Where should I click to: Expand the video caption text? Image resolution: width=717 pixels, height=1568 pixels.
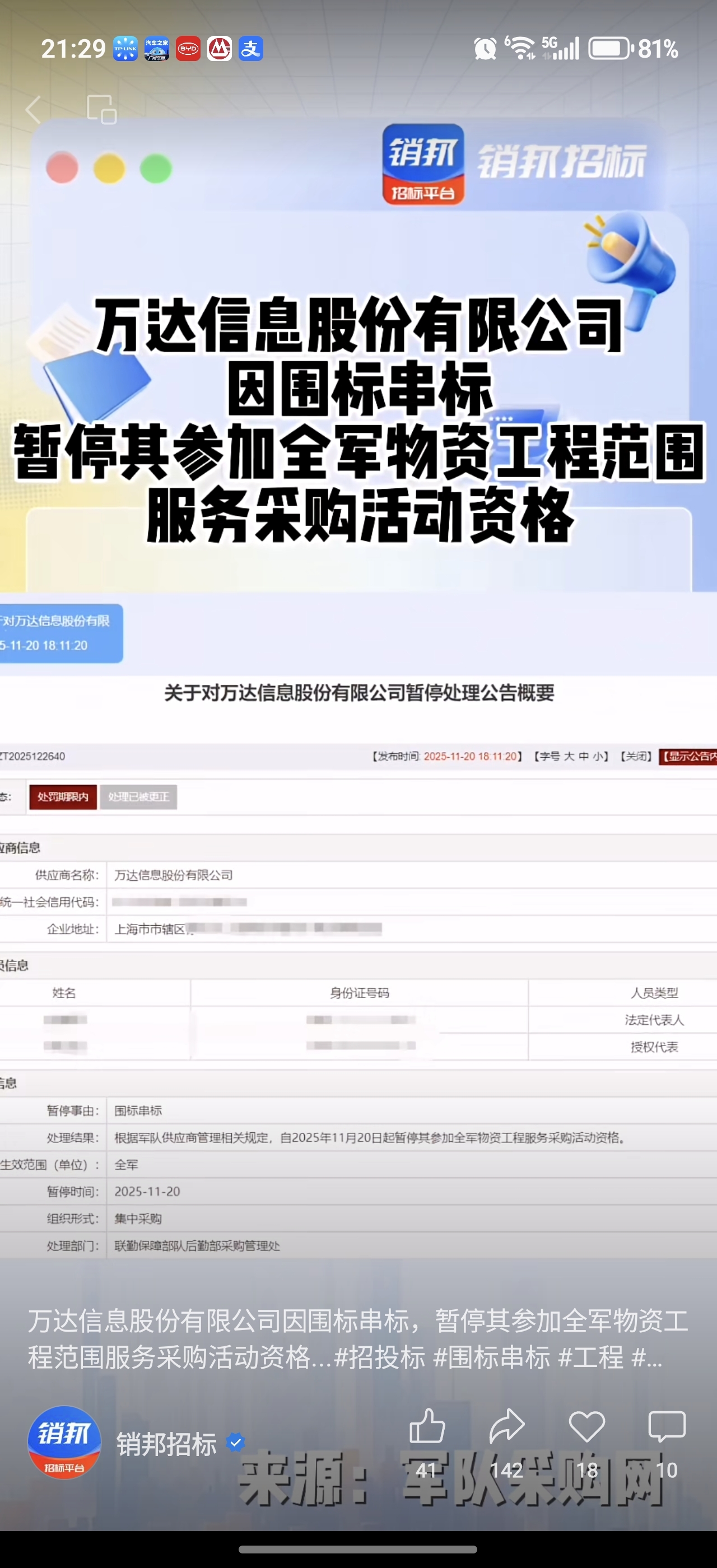point(358,1338)
